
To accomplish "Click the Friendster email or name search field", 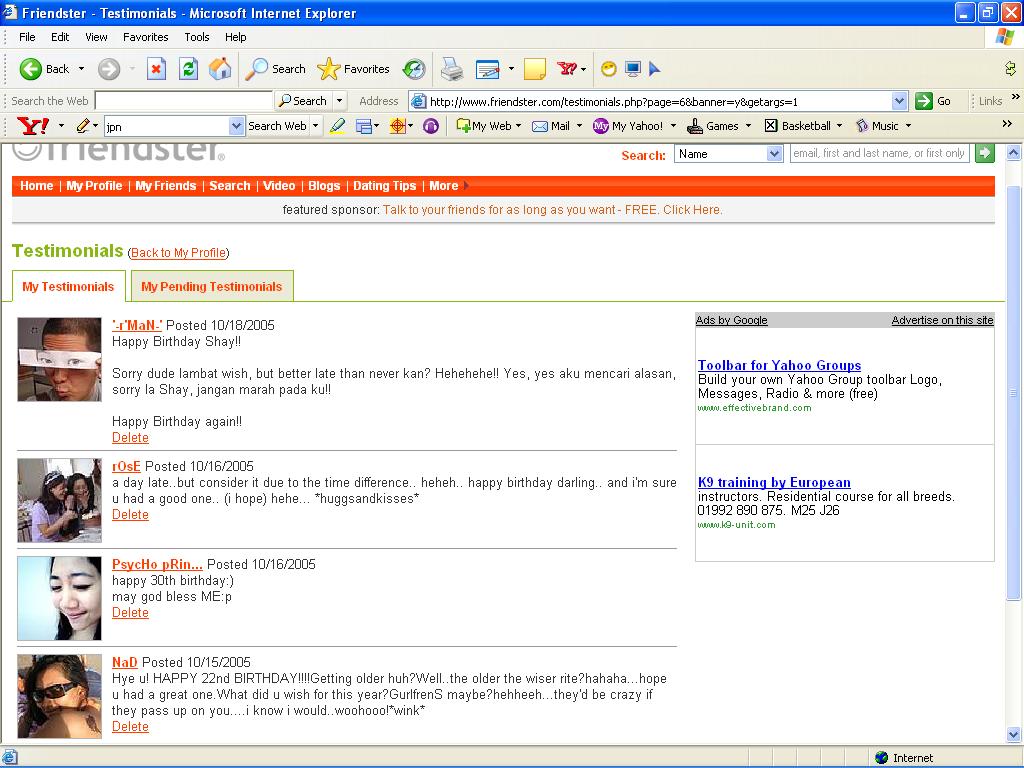I will (879, 153).
